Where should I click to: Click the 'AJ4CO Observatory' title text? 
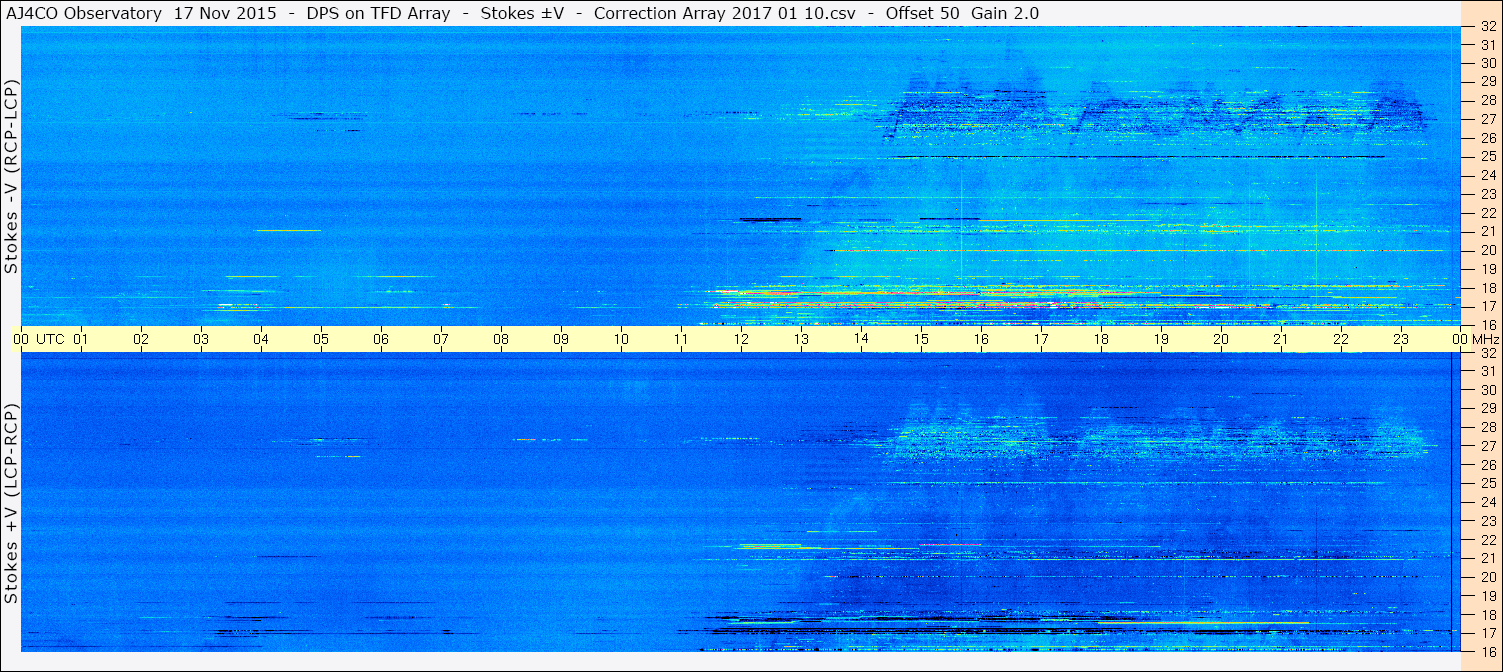(84, 13)
